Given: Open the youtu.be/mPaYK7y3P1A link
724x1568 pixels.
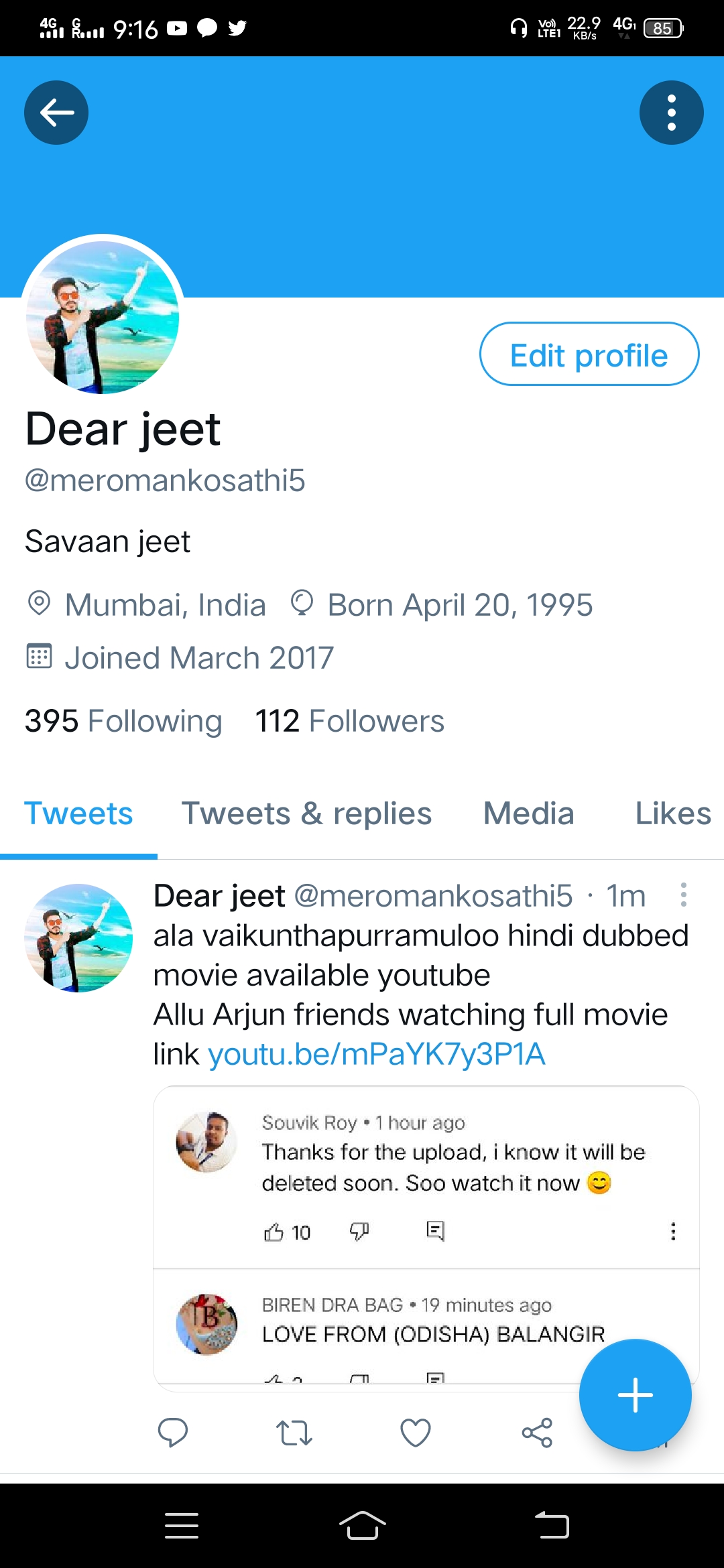Looking at the screenshot, I should (376, 1054).
